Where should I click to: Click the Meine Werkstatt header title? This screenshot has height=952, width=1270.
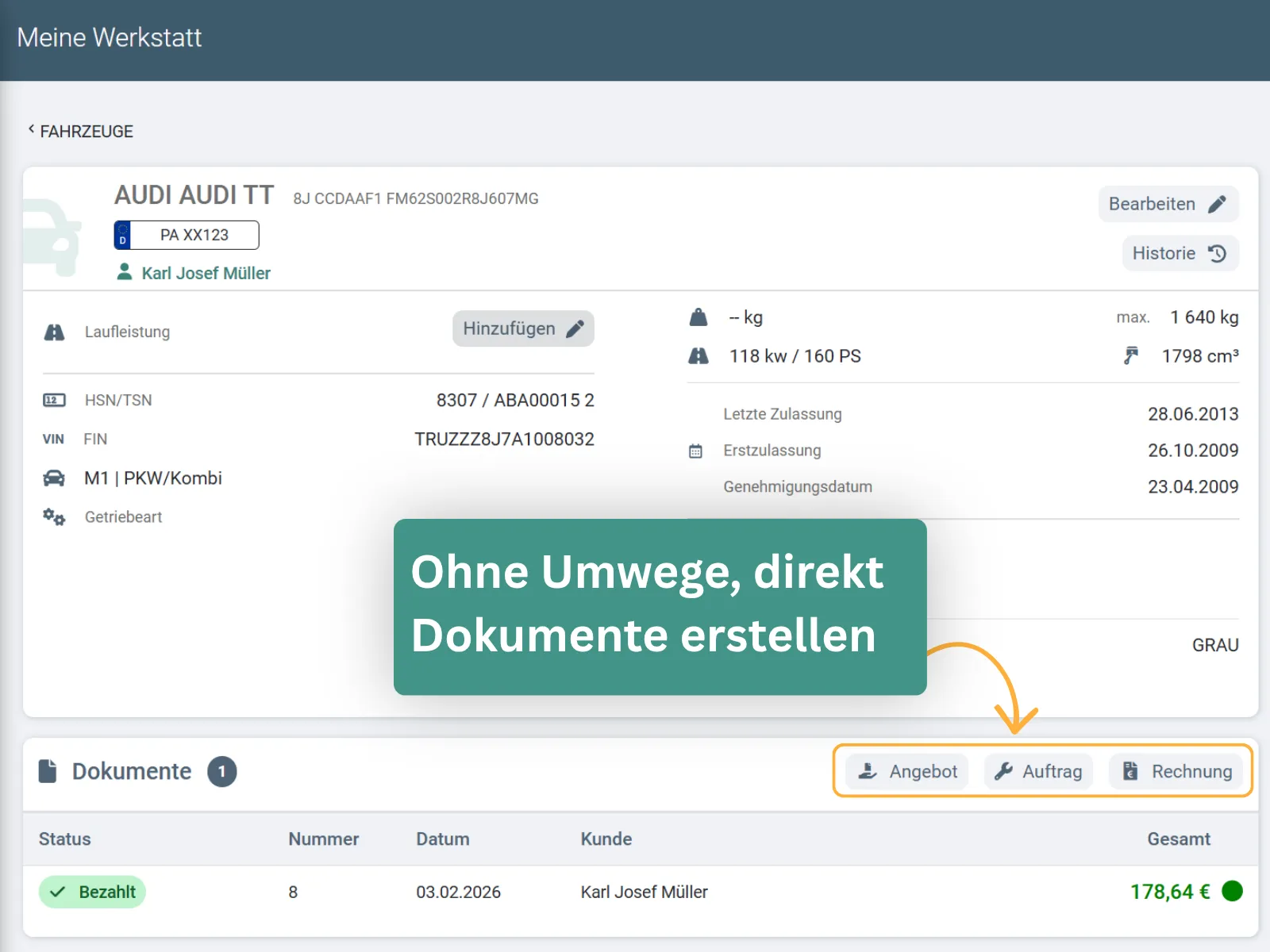[110, 37]
